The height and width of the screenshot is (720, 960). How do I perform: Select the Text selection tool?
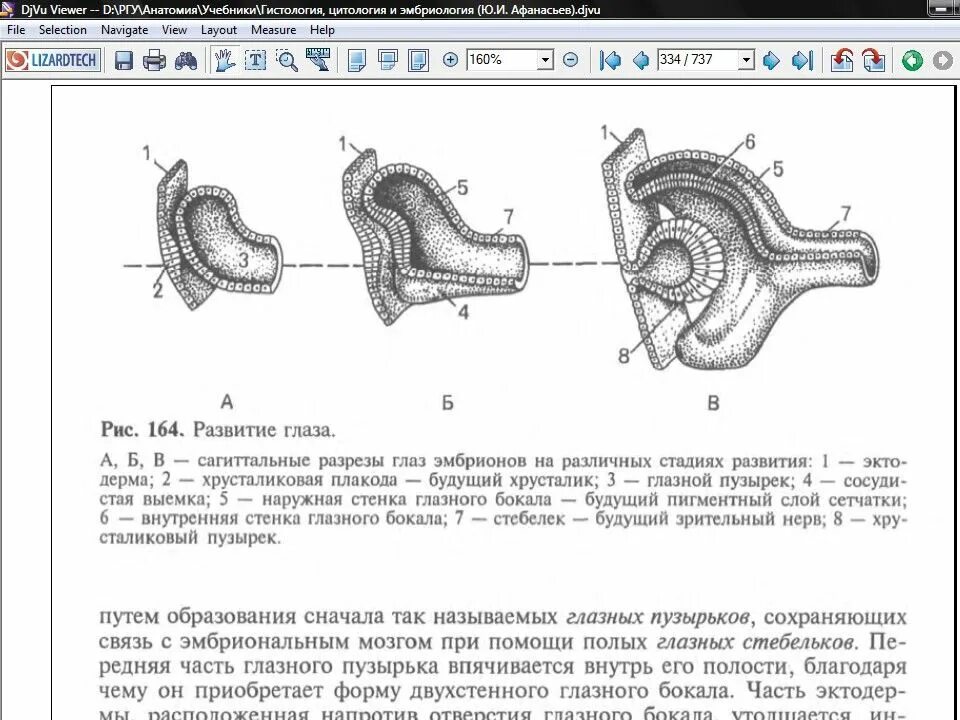click(x=255, y=60)
